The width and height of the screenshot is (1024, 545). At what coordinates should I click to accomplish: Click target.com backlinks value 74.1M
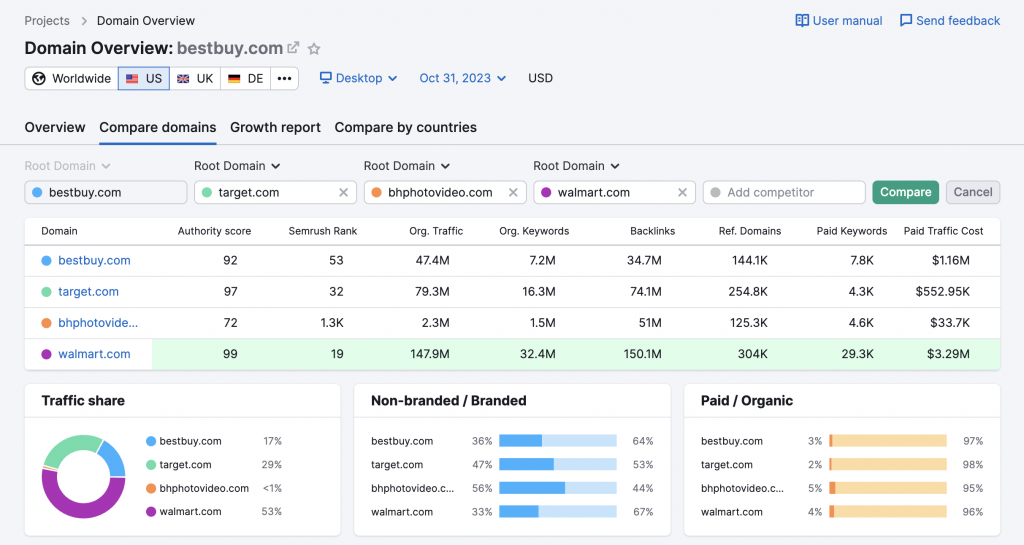(x=646, y=292)
